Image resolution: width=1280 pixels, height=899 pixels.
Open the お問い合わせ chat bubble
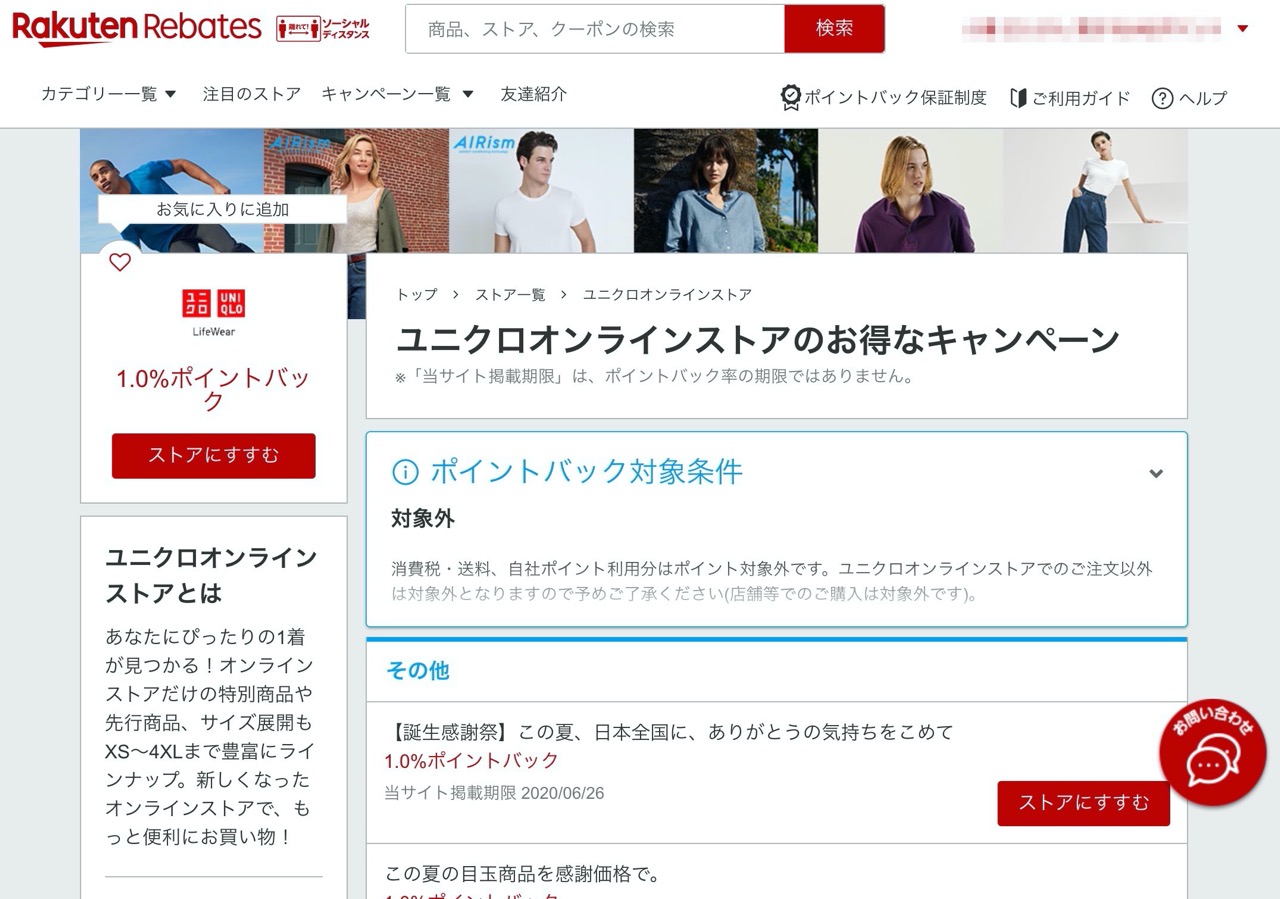point(1212,753)
